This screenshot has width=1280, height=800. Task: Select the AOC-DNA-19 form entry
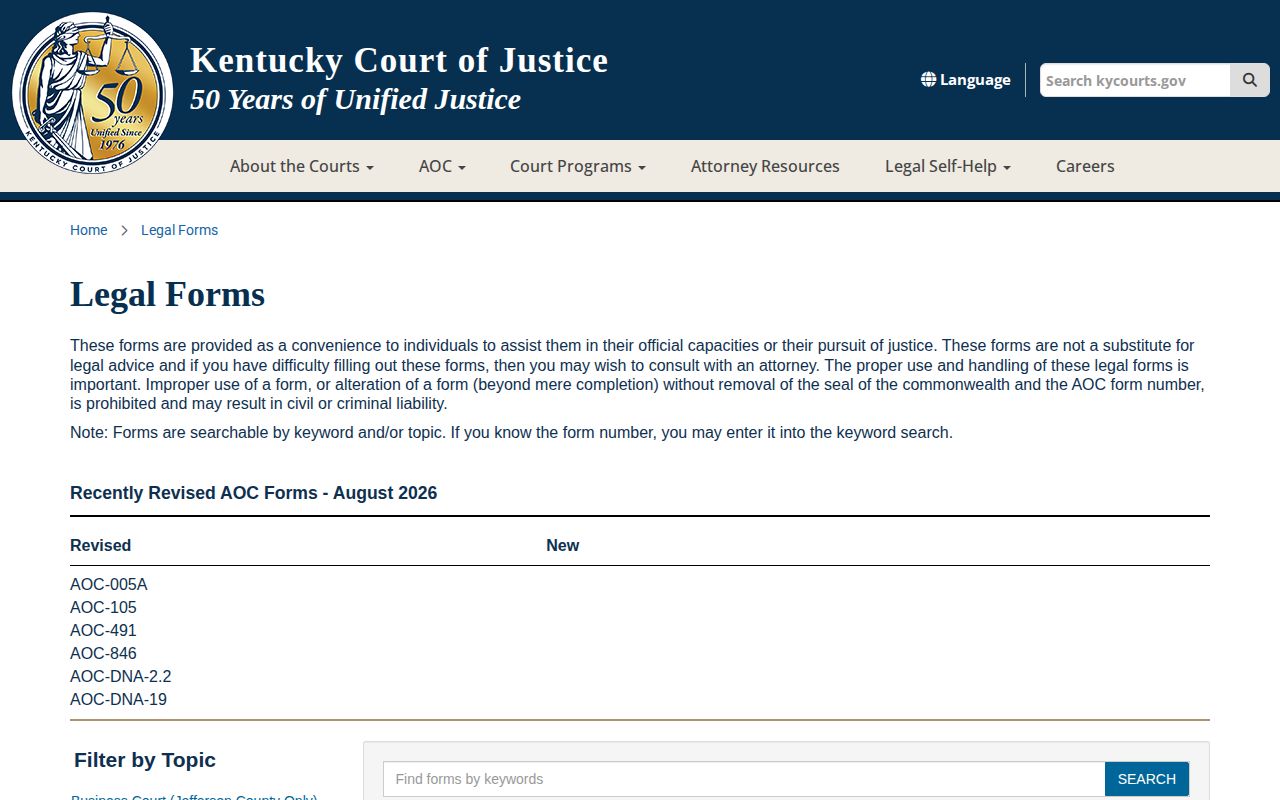[118, 699]
